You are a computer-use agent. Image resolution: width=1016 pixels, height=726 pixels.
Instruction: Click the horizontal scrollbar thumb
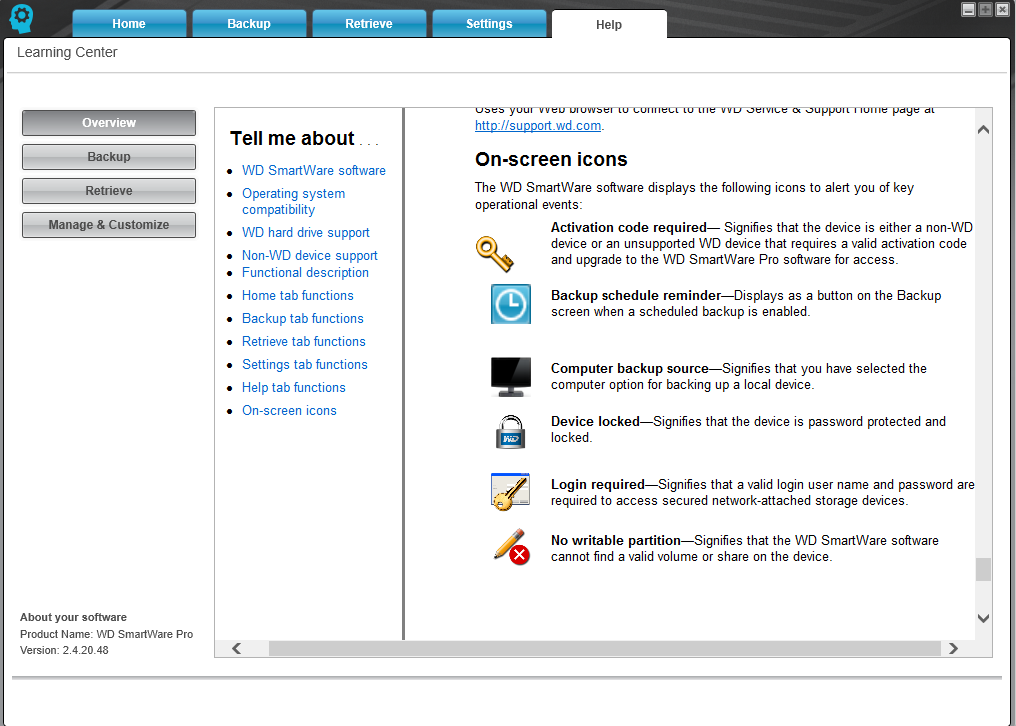tap(605, 648)
